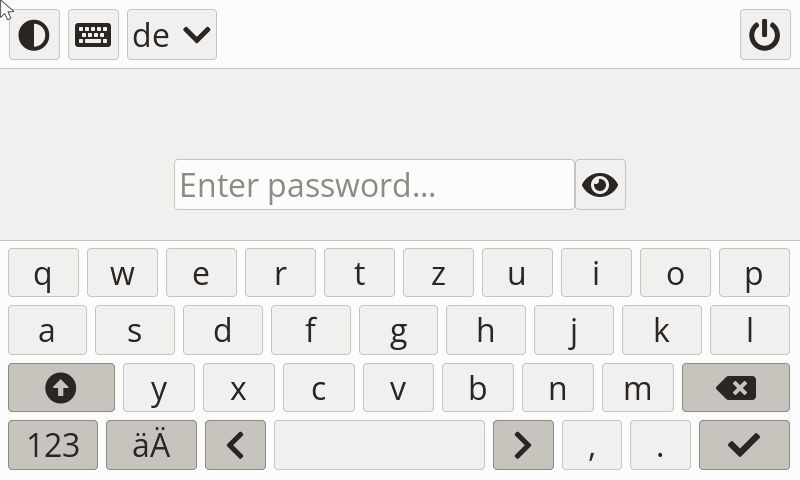Show password with the eye icon
Viewport: 800px width, 480px height.
click(x=600, y=185)
